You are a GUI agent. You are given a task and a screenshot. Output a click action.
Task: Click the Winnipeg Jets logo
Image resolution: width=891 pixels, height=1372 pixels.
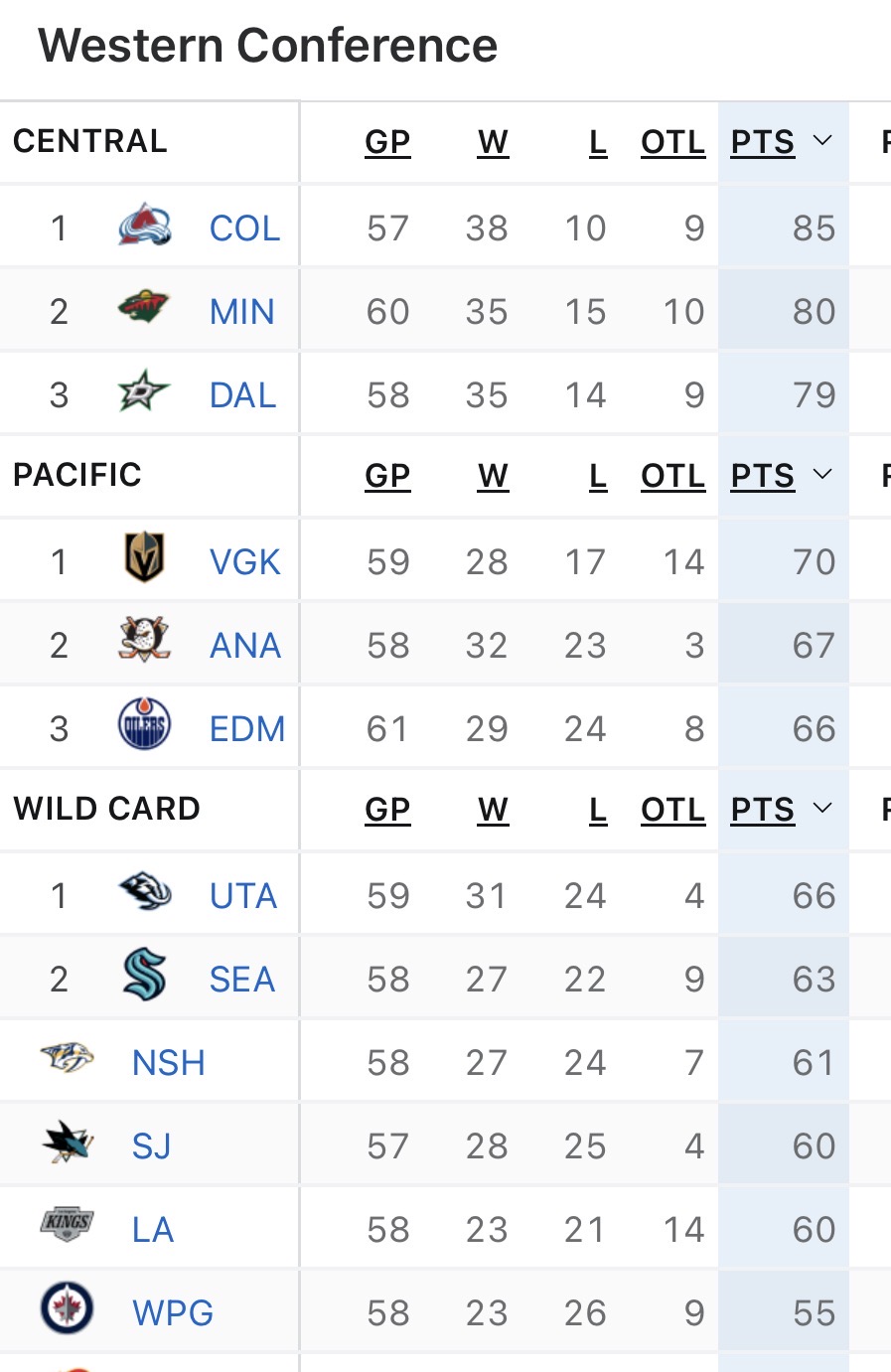[68, 1309]
